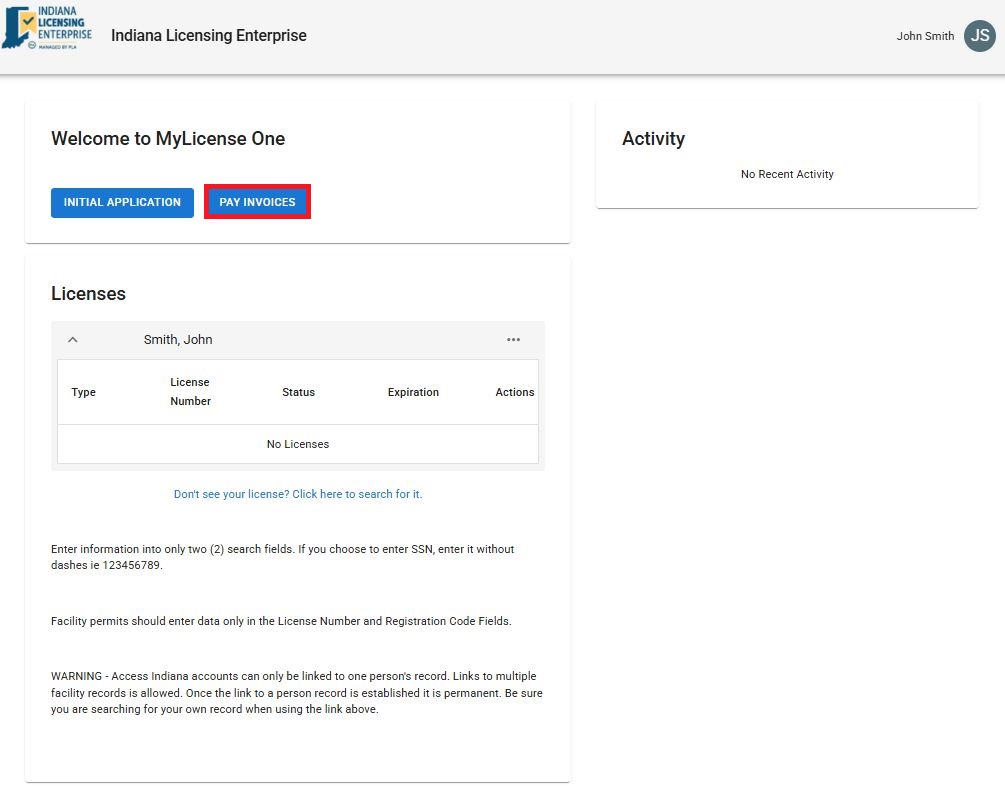Click the 'Don't see your license?' search link
The width and height of the screenshot is (1005, 793).
[x=298, y=494]
